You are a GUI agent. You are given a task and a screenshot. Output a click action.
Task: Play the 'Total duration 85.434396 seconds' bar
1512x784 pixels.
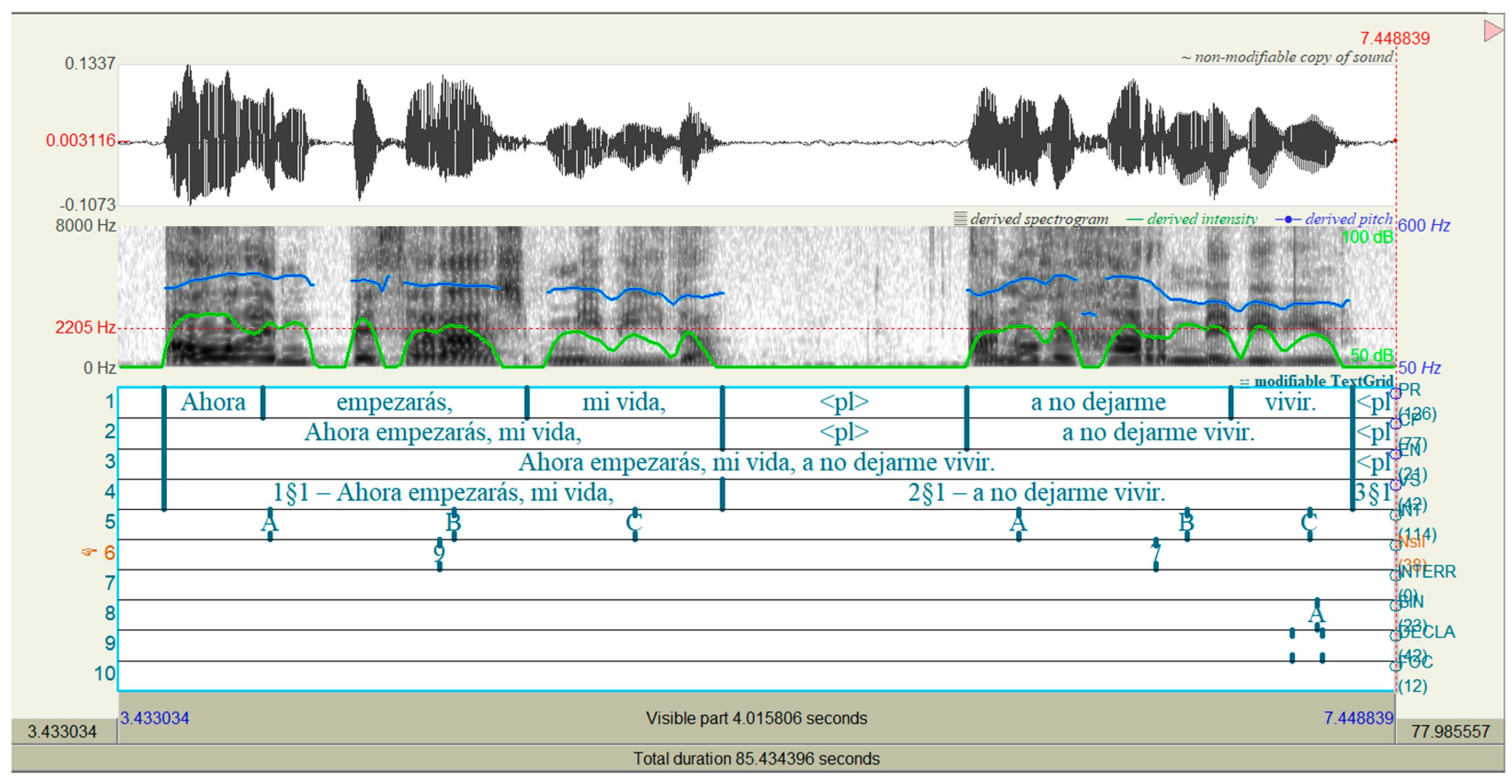pyautogui.click(x=756, y=759)
